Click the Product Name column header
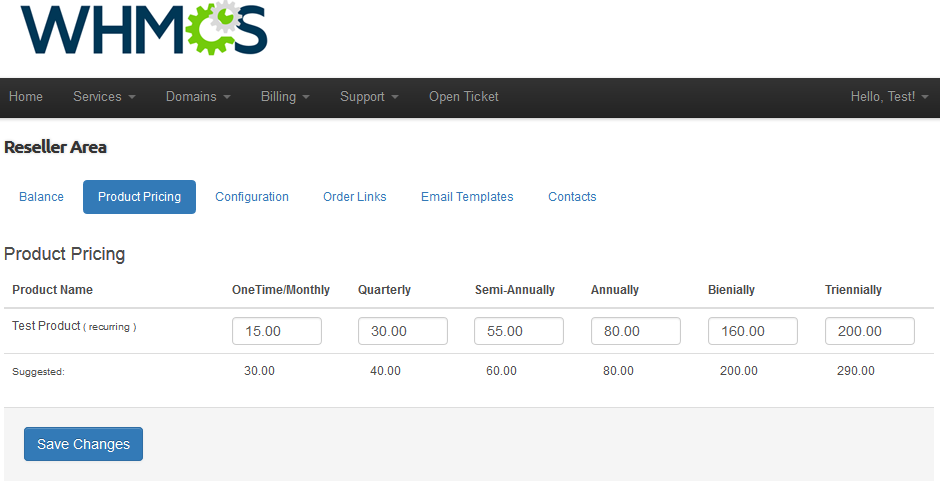This screenshot has width=940, height=485. click(x=53, y=290)
